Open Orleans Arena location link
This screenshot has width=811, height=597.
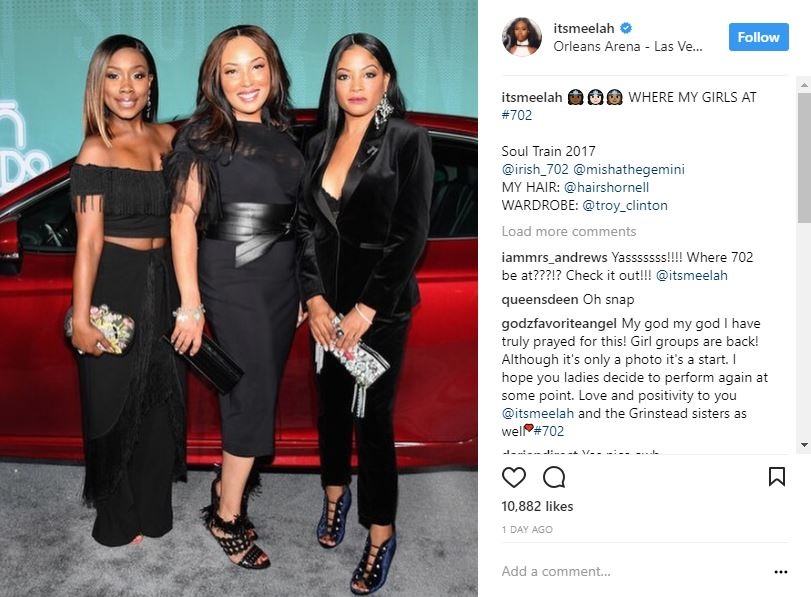click(628, 46)
